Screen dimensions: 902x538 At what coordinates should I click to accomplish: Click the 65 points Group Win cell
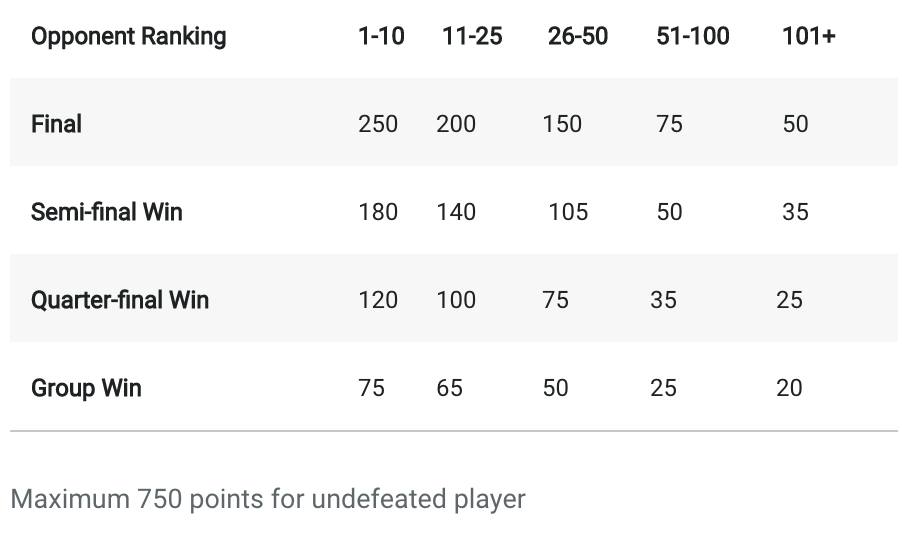[x=449, y=388]
